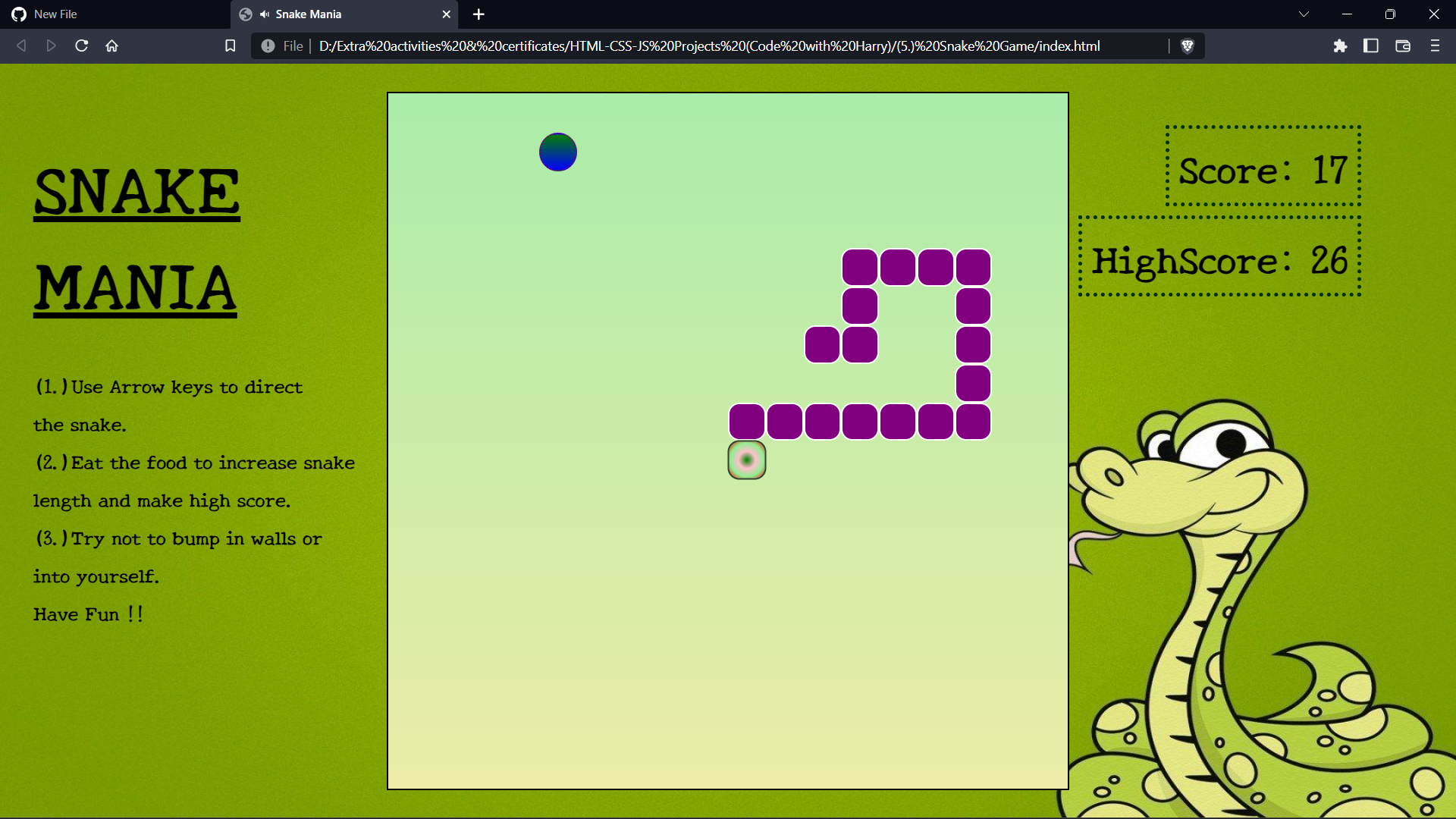Toggle the sidebar panel open
1456x819 pixels.
tap(1371, 45)
